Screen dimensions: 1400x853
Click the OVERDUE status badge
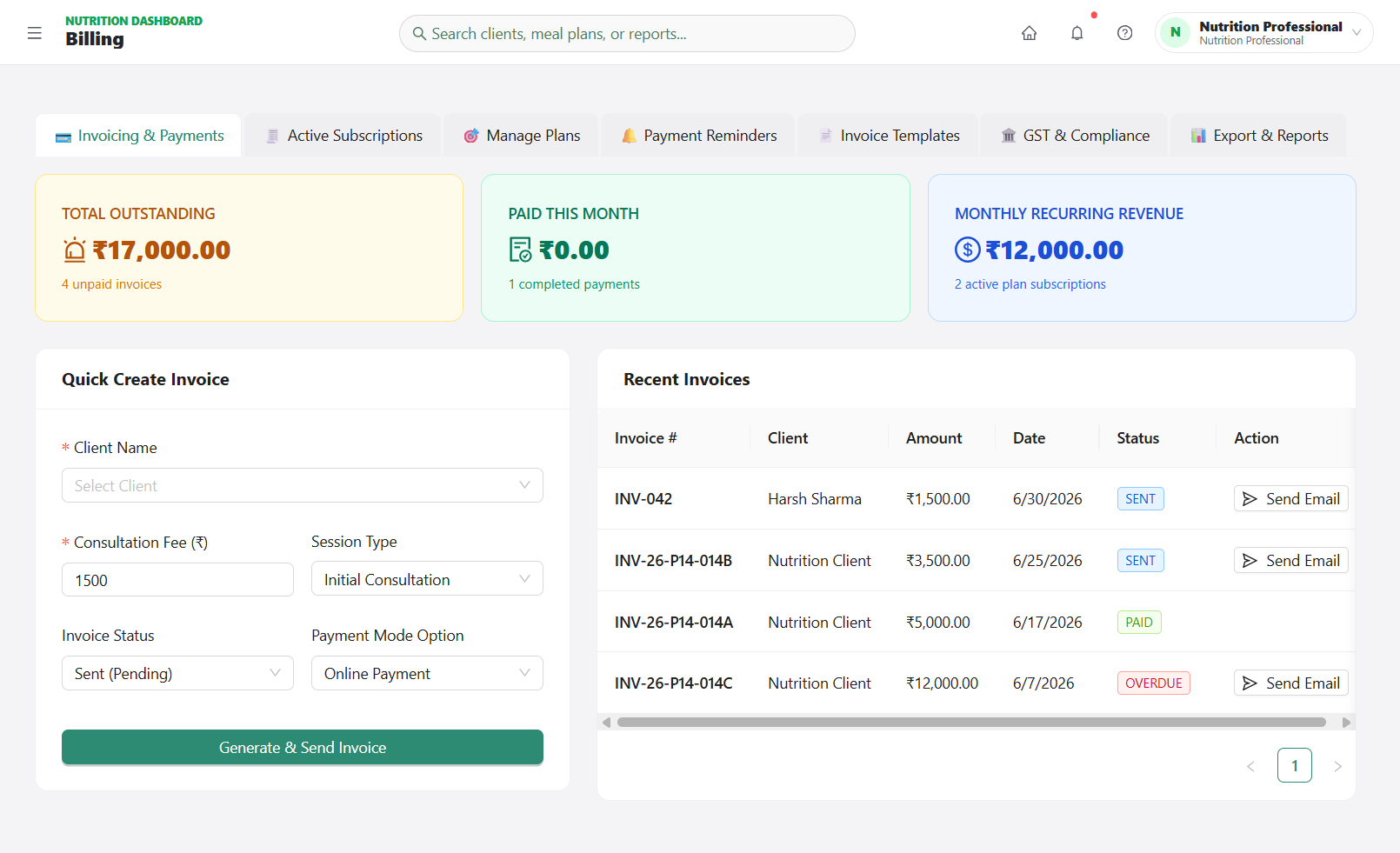tap(1154, 683)
